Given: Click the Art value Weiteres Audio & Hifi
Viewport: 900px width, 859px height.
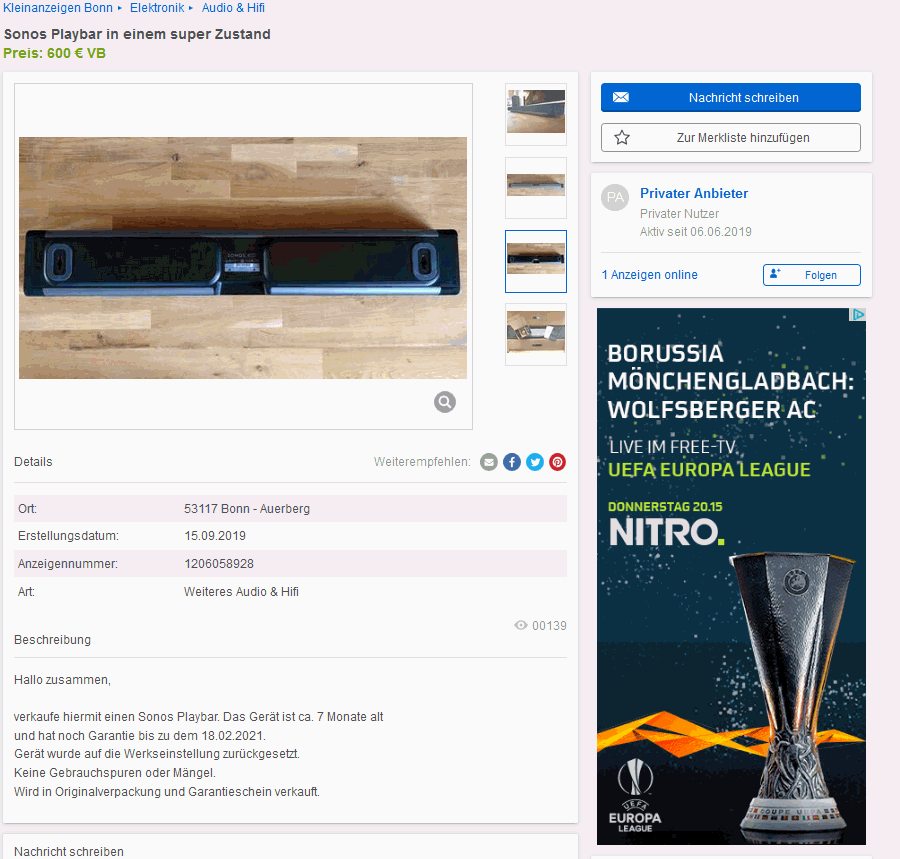Looking at the screenshot, I should [241, 592].
